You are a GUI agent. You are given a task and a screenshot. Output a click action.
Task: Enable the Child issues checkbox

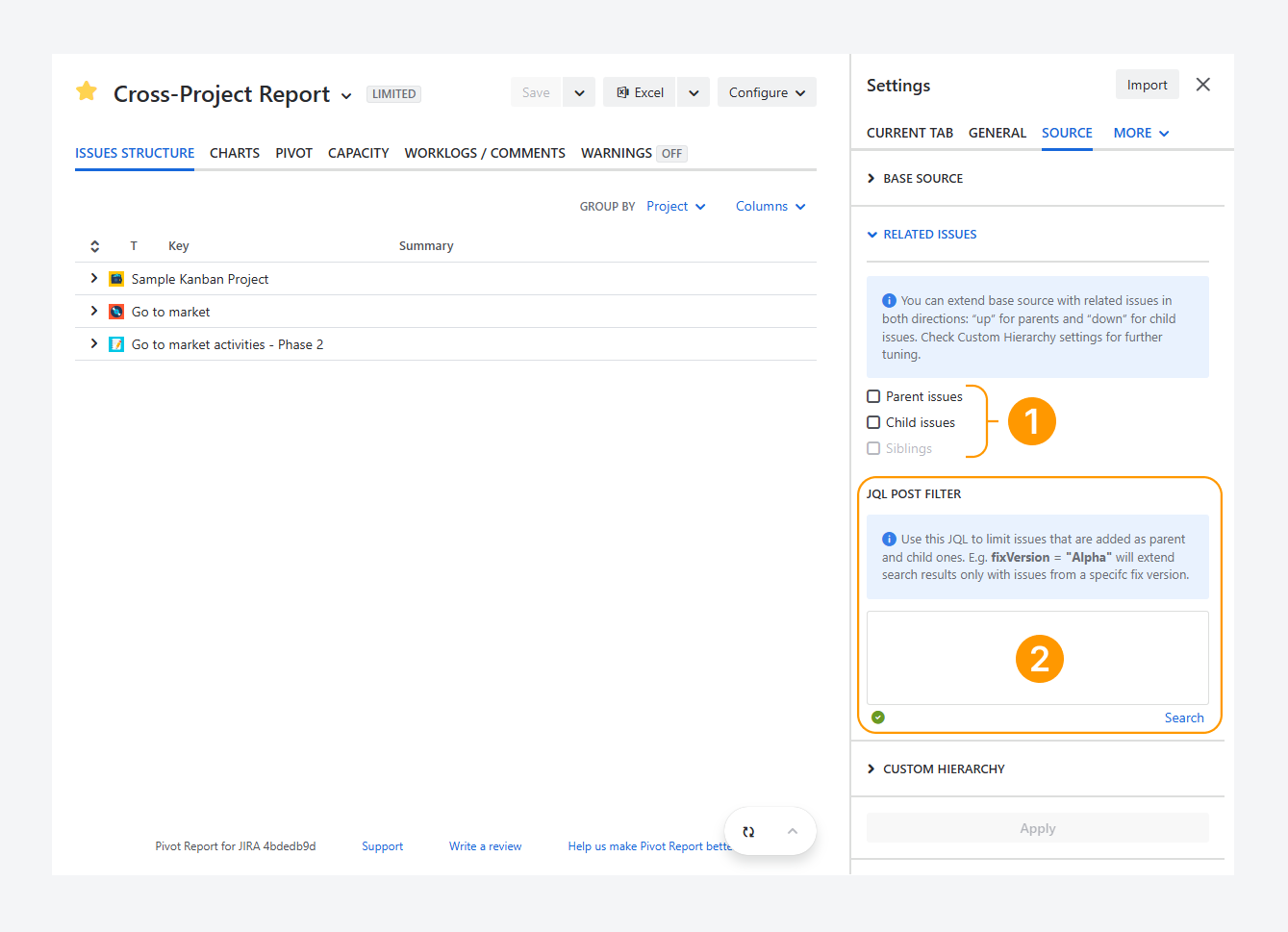[x=873, y=422]
